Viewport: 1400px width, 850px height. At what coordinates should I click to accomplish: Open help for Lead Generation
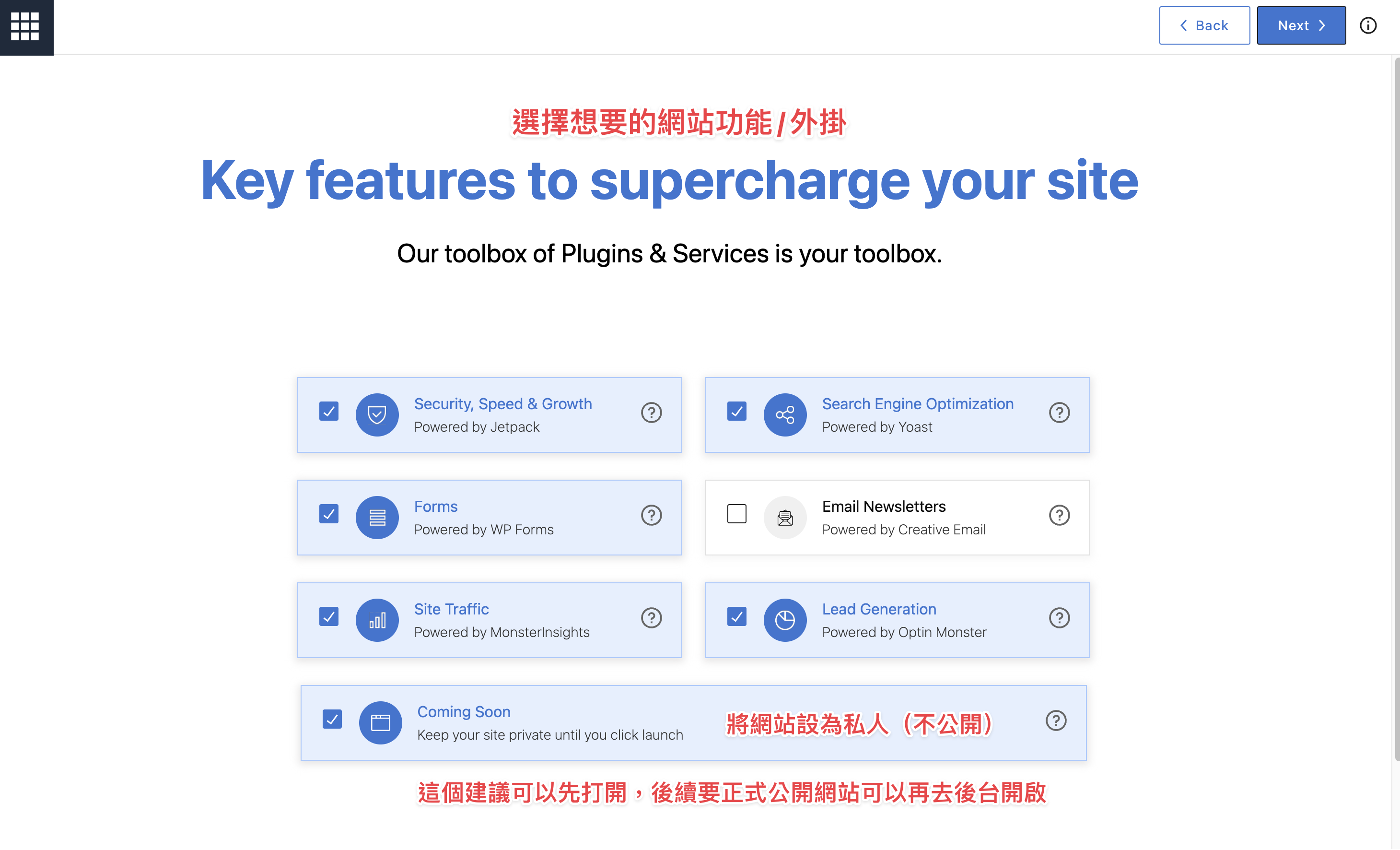point(1059,618)
